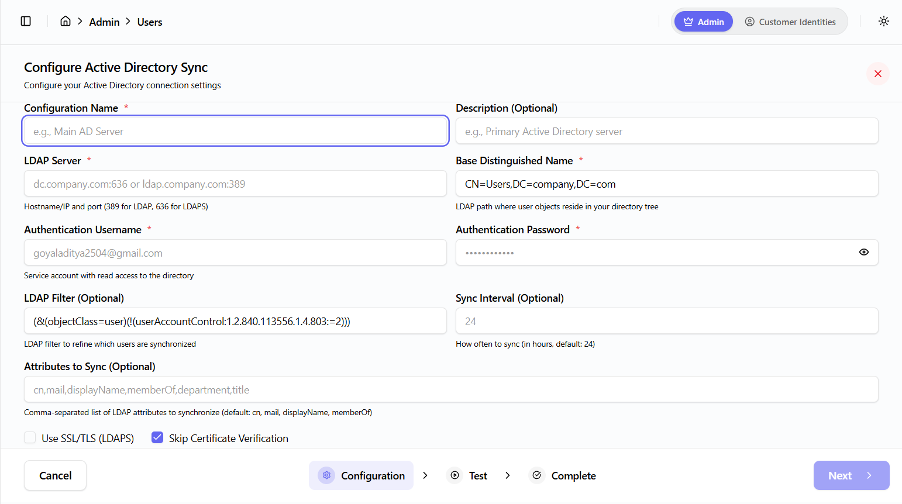
Task: Click the Description (Optional) field
Action: 667,131
